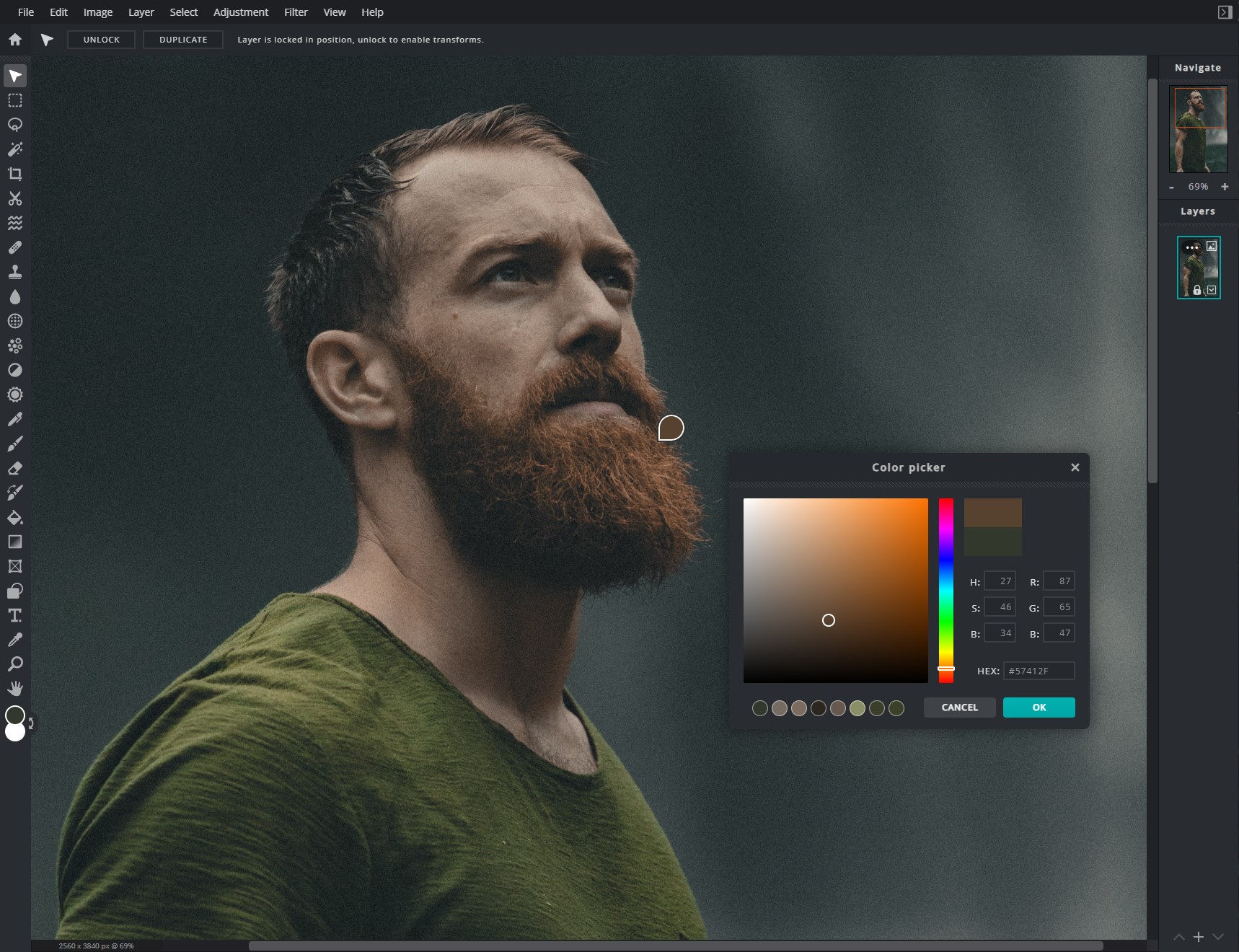Viewport: 1239px width, 952px height.
Task: Confirm color choice with OK button
Action: [1037, 708]
